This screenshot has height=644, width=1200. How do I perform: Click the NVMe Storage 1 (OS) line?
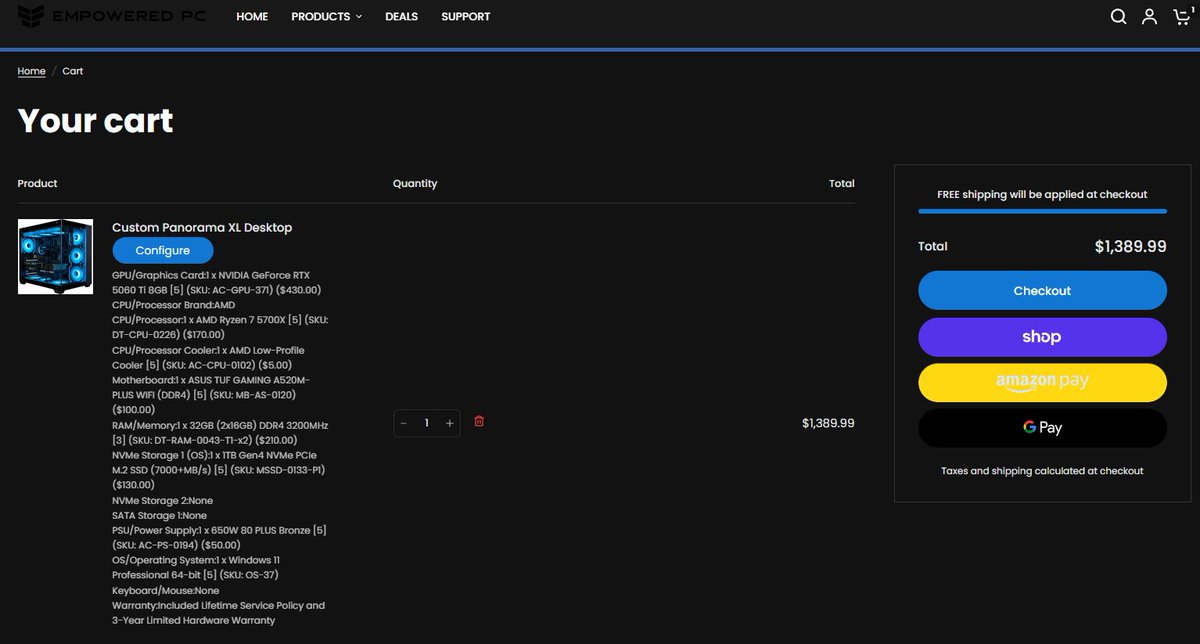(220, 470)
